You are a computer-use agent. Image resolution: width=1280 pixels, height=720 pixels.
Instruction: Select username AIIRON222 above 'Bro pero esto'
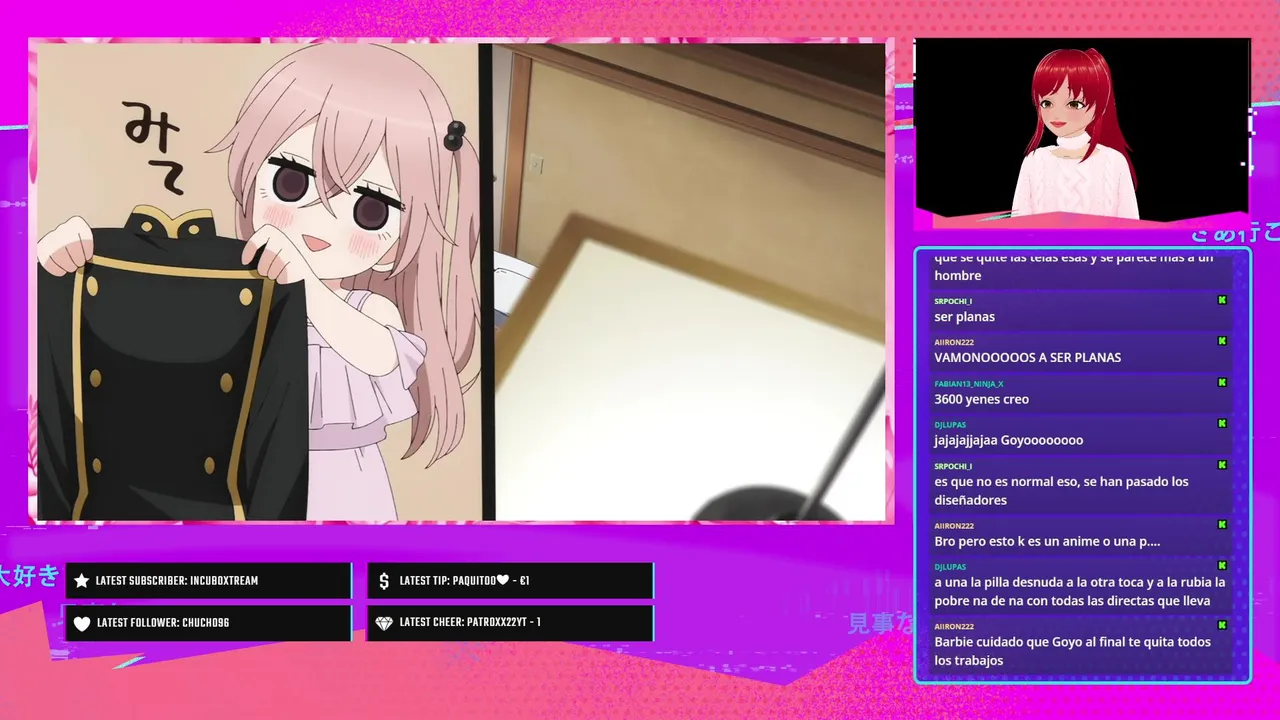954,526
